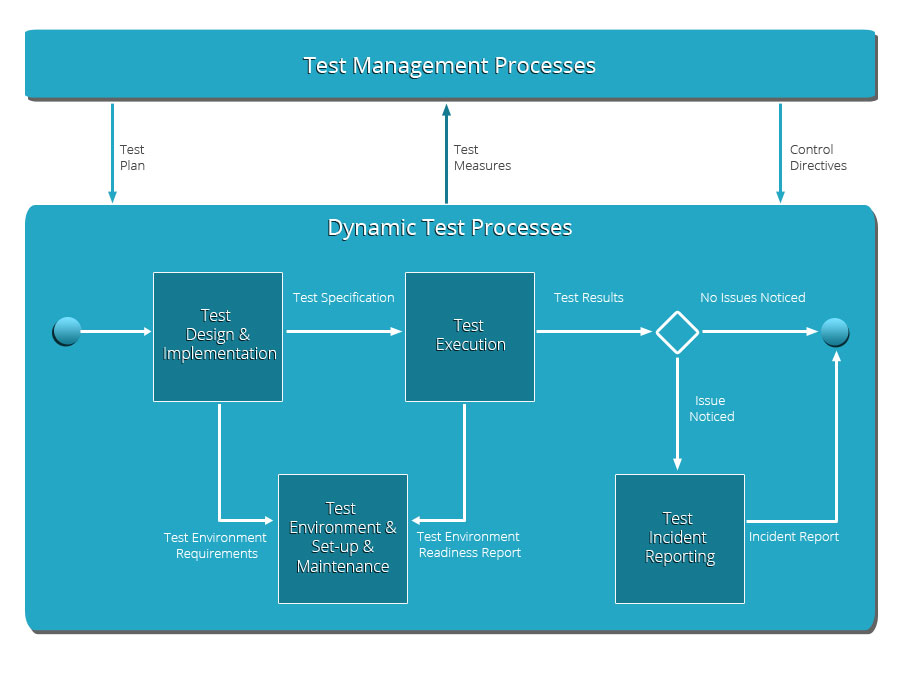
Task: Click the Test Specification label
Action: click(x=343, y=297)
